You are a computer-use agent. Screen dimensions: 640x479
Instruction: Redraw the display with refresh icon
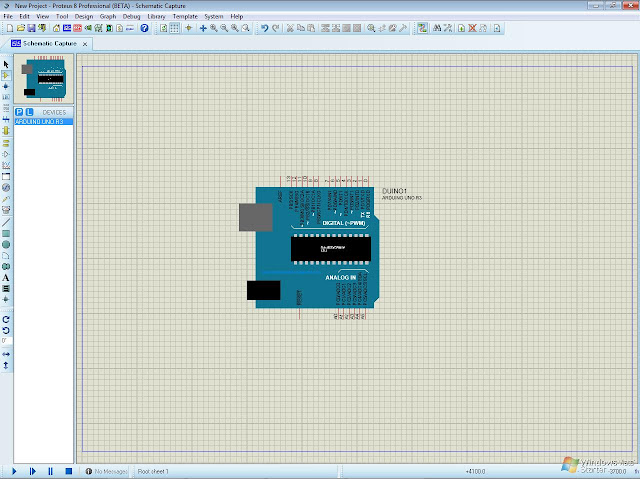point(164,28)
